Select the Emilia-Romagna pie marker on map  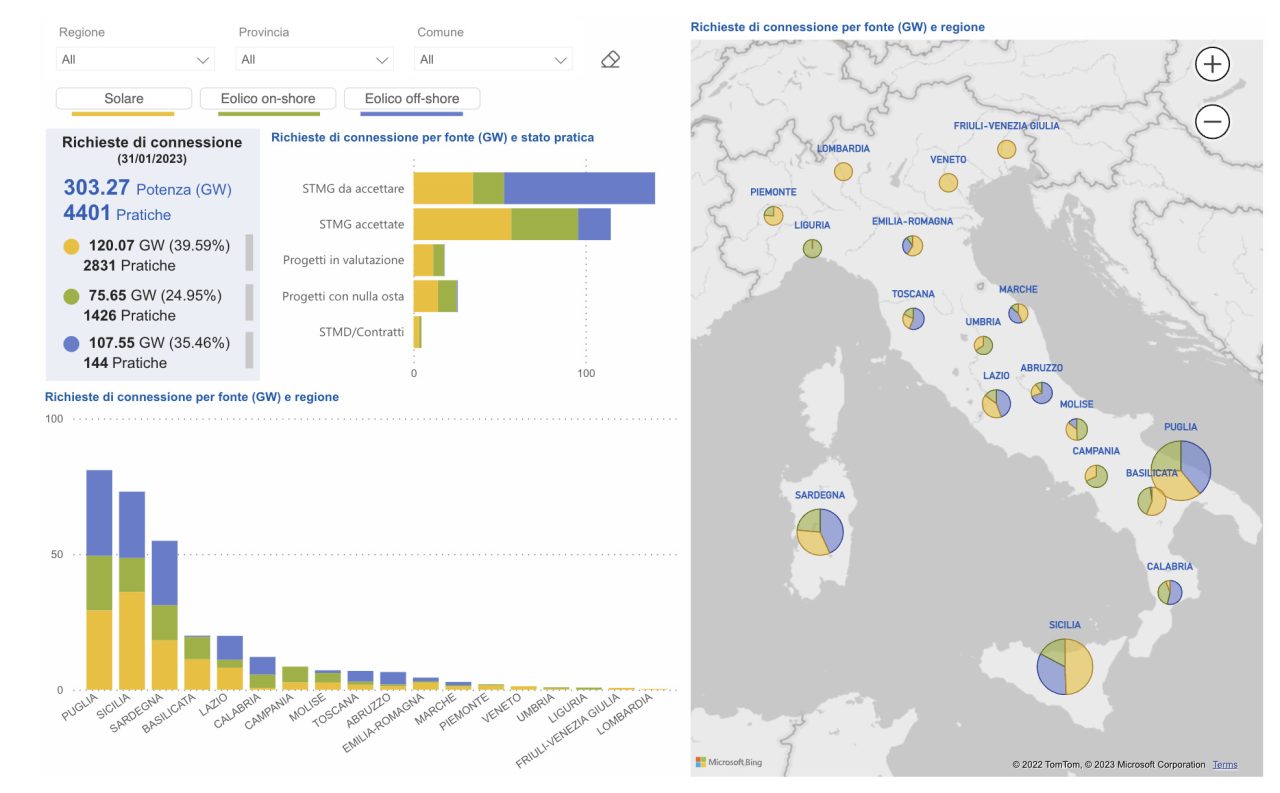click(x=912, y=245)
